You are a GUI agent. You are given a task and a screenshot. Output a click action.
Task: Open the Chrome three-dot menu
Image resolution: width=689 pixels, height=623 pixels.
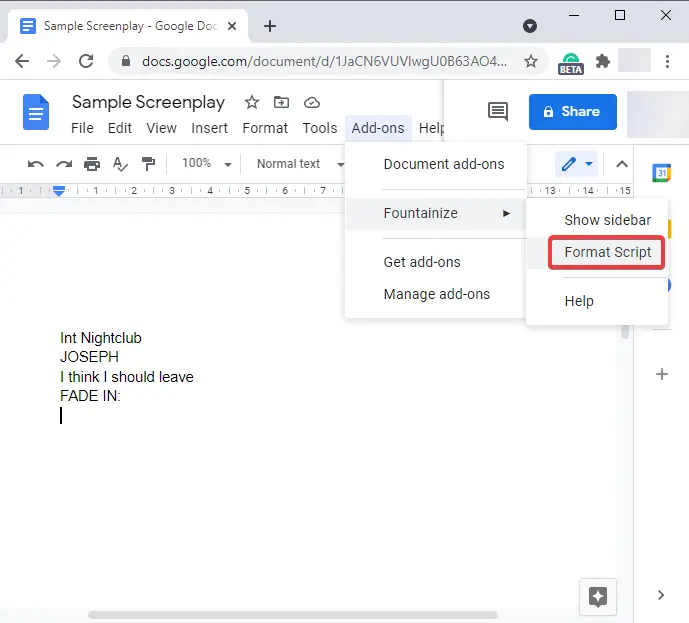pyautogui.click(x=667, y=61)
